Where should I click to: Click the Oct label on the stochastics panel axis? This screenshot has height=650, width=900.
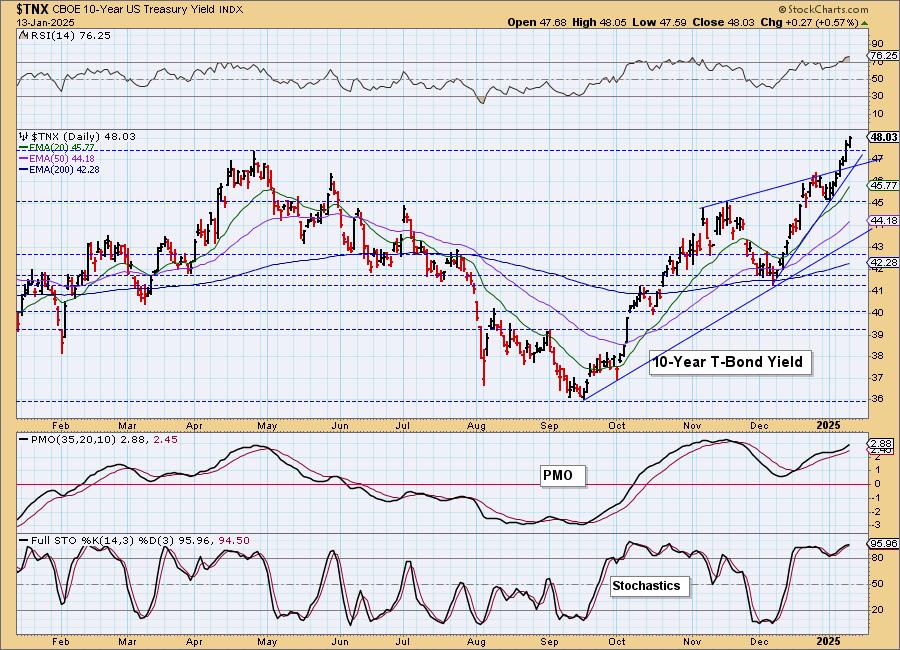[617, 641]
